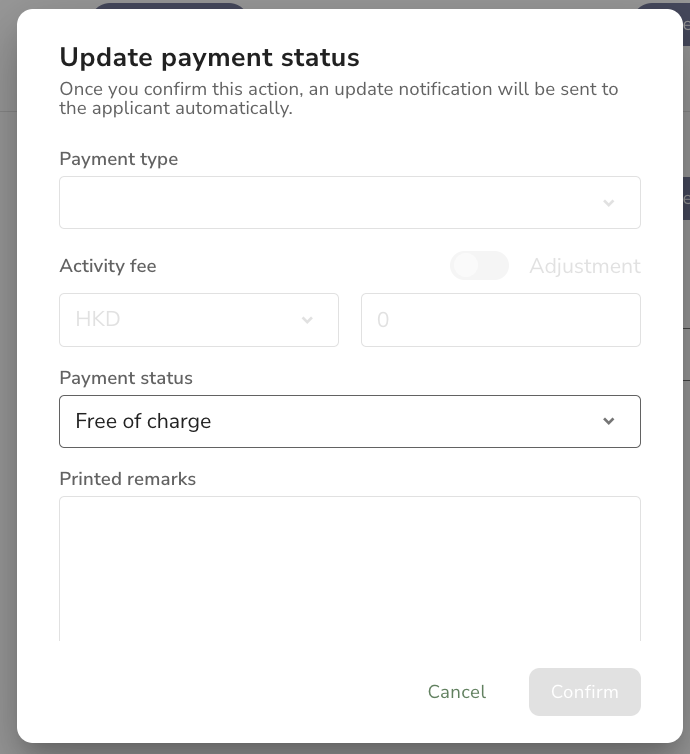Click Cancel to dismiss the dialog
The image size is (690, 754).
[x=456, y=692]
